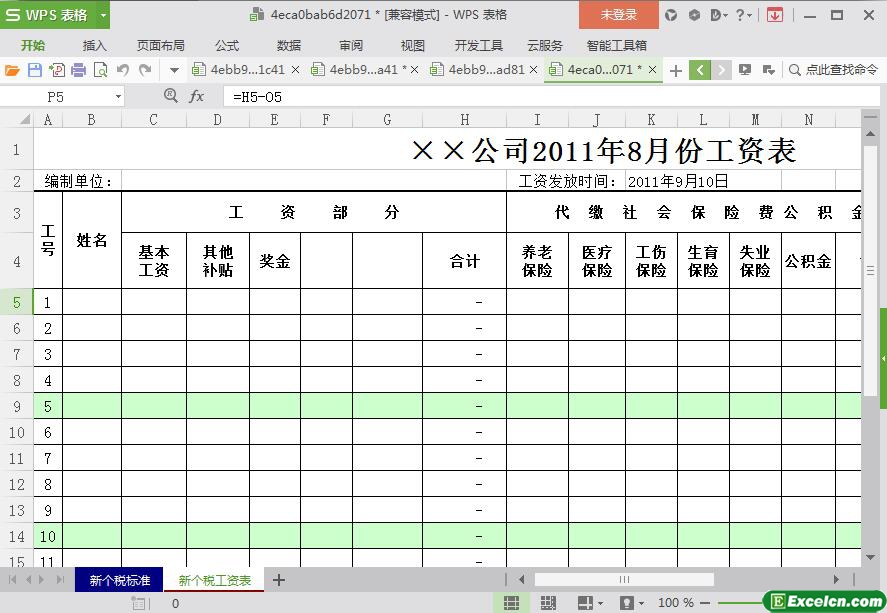Click the zoom out minus on zoom slider
The image size is (887, 613).
click(705, 603)
